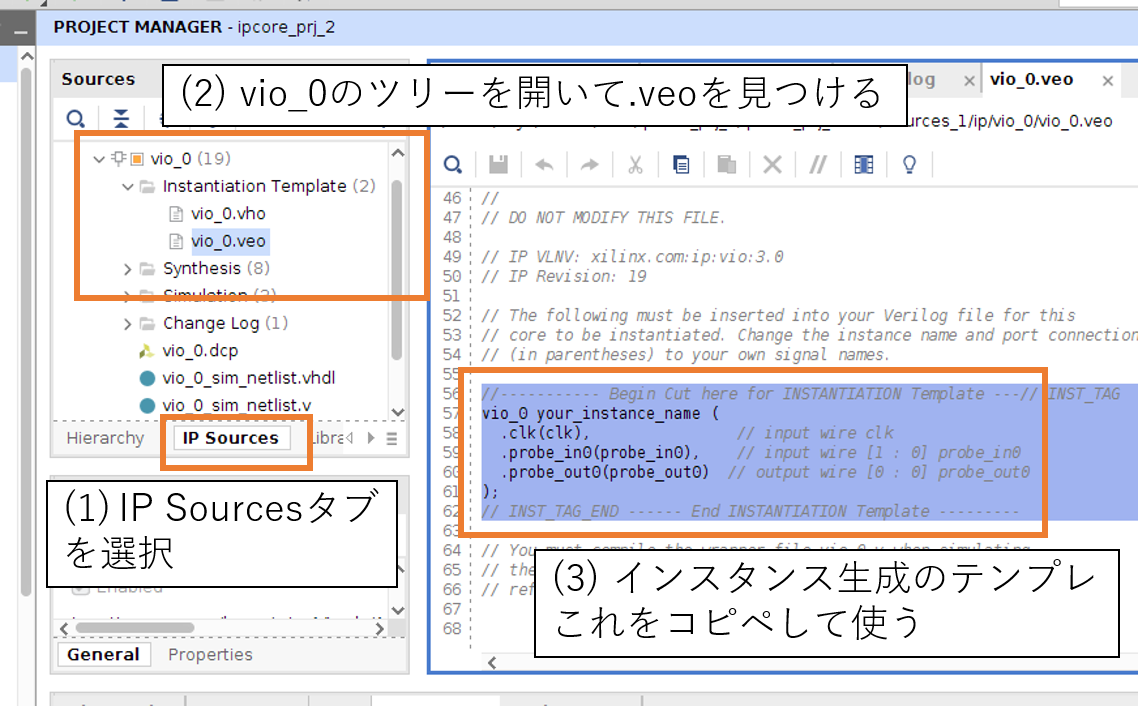Click the scissors cut icon
Image resolution: width=1138 pixels, height=706 pixels.
coord(635,165)
